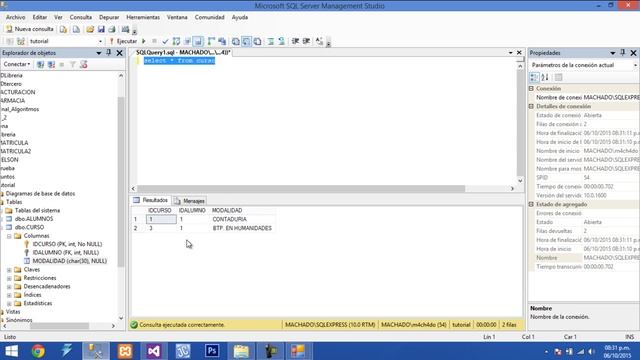Click the decrease indent icon in SQL toolbar
The width and height of the screenshot is (640, 360).
coord(295,41)
